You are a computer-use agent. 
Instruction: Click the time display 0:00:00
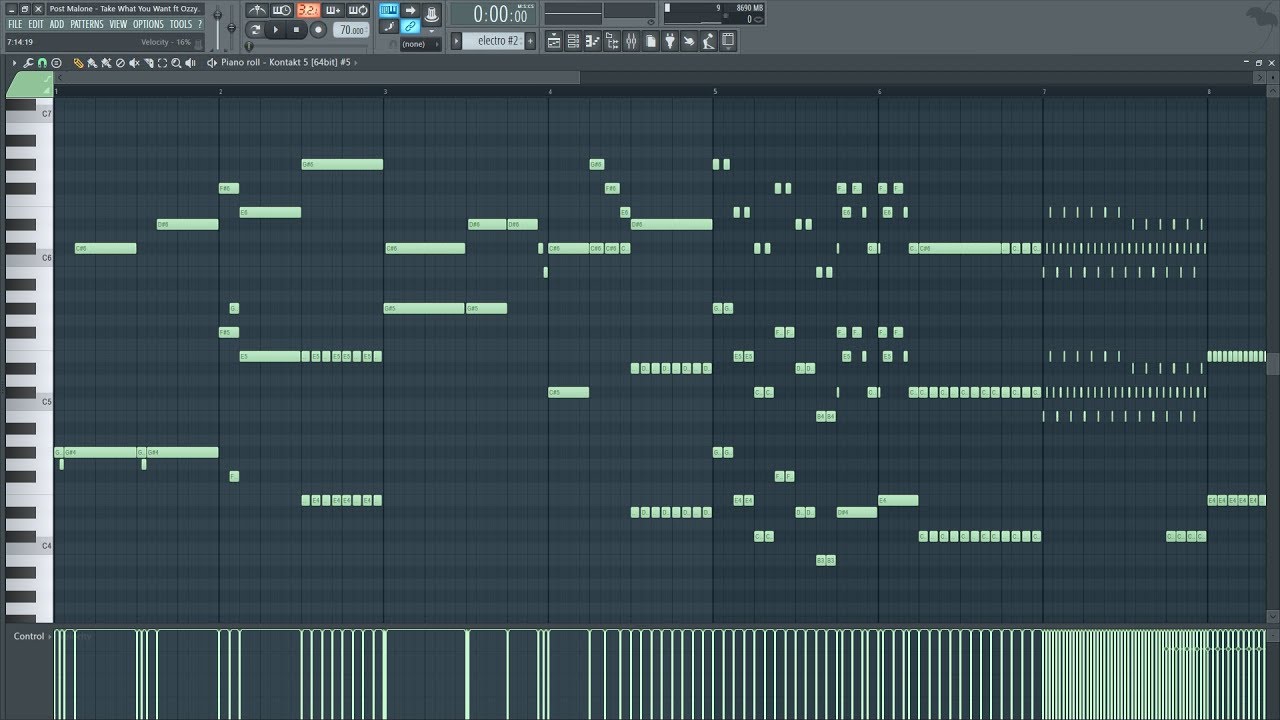click(494, 14)
